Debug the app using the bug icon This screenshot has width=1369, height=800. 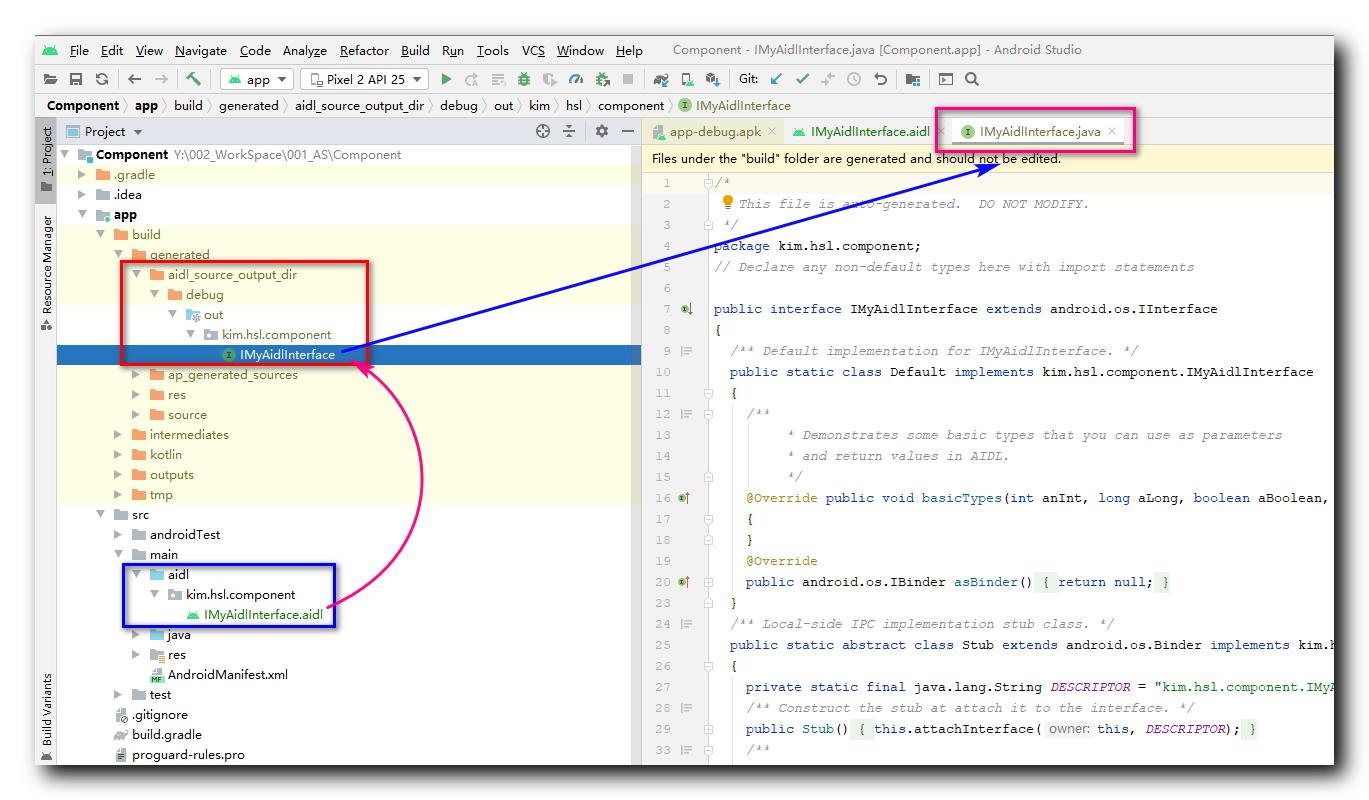click(x=525, y=79)
